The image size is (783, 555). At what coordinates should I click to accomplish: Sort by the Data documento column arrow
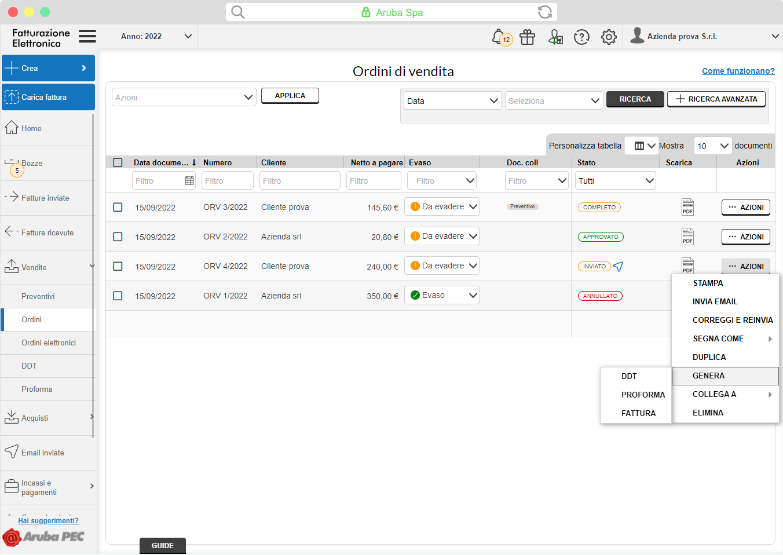(x=194, y=162)
